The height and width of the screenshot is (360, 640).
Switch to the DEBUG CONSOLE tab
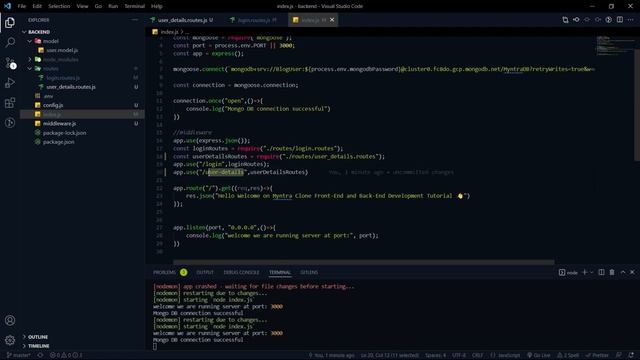tap(241, 272)
